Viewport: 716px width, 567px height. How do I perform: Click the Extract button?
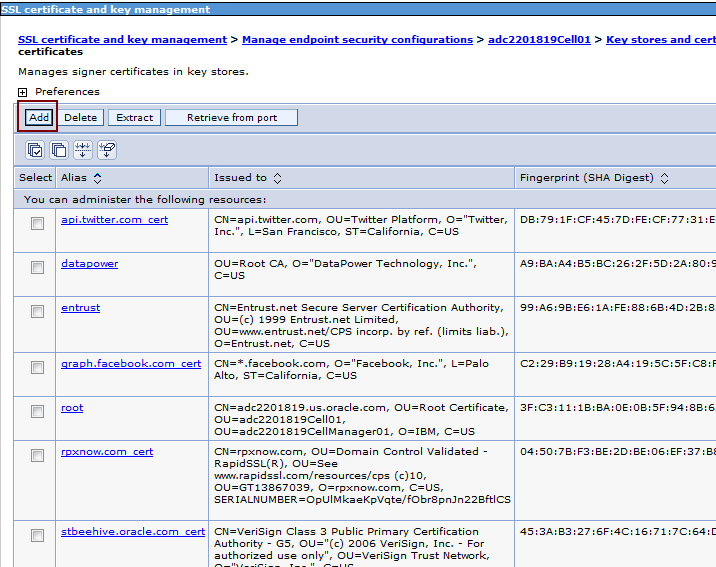[x=135, y=117]
